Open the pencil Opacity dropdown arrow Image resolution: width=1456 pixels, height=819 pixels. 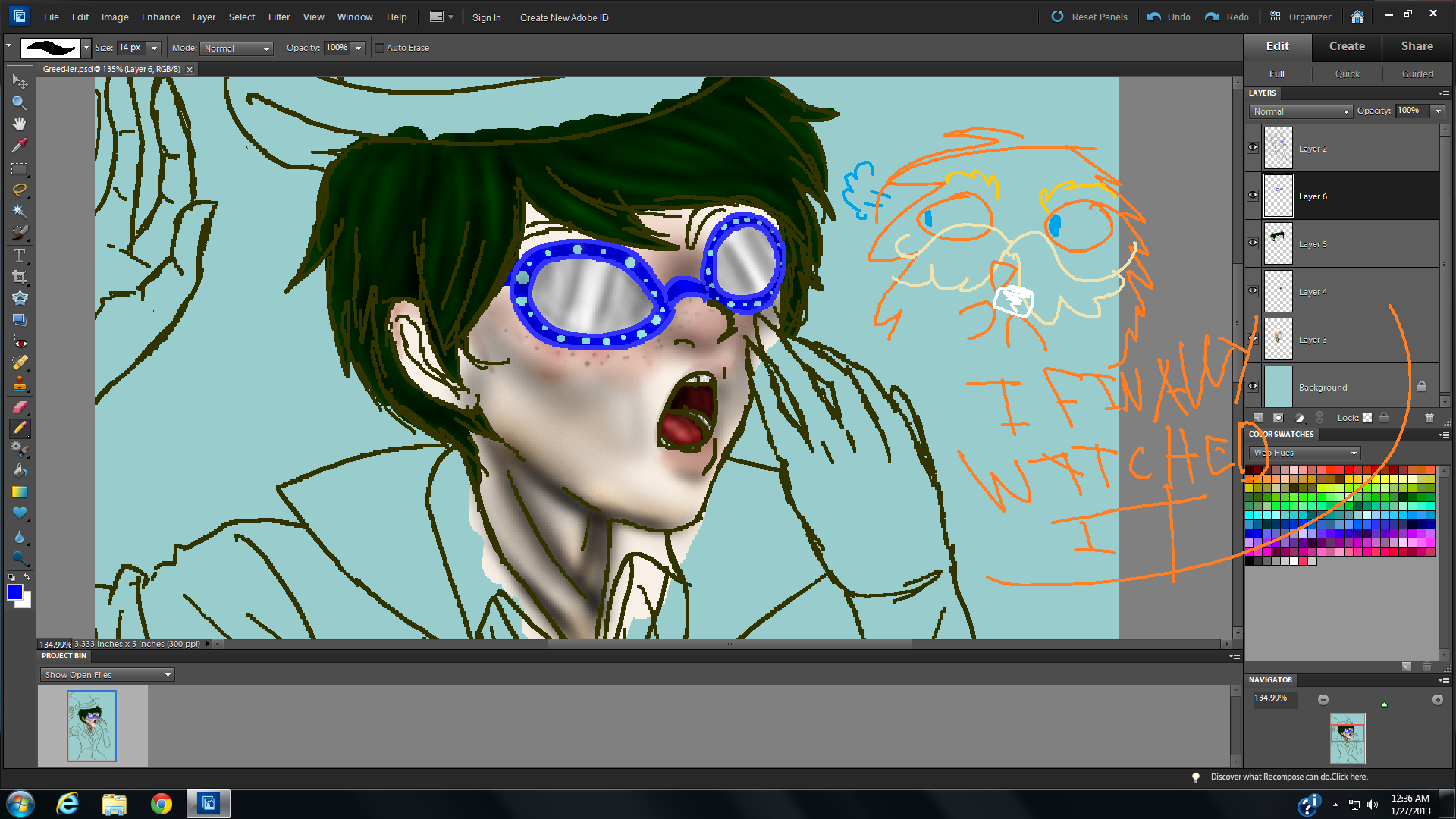click(x=358, y=48)
